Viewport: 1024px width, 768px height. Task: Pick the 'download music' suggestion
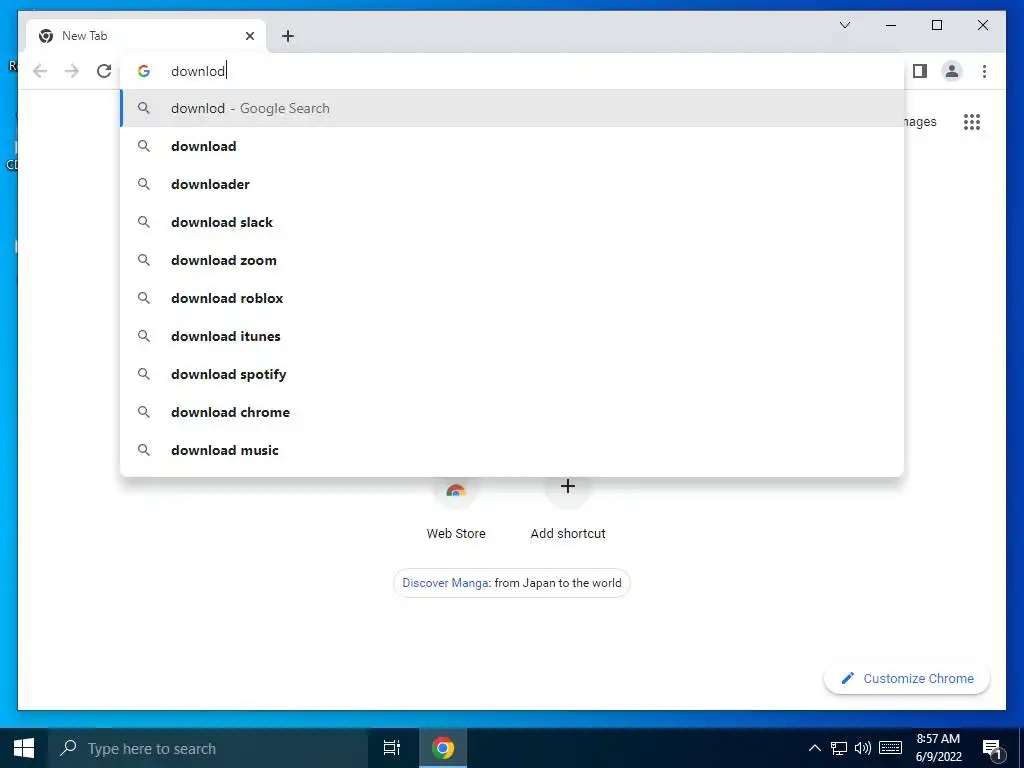[x=512, y=450]
